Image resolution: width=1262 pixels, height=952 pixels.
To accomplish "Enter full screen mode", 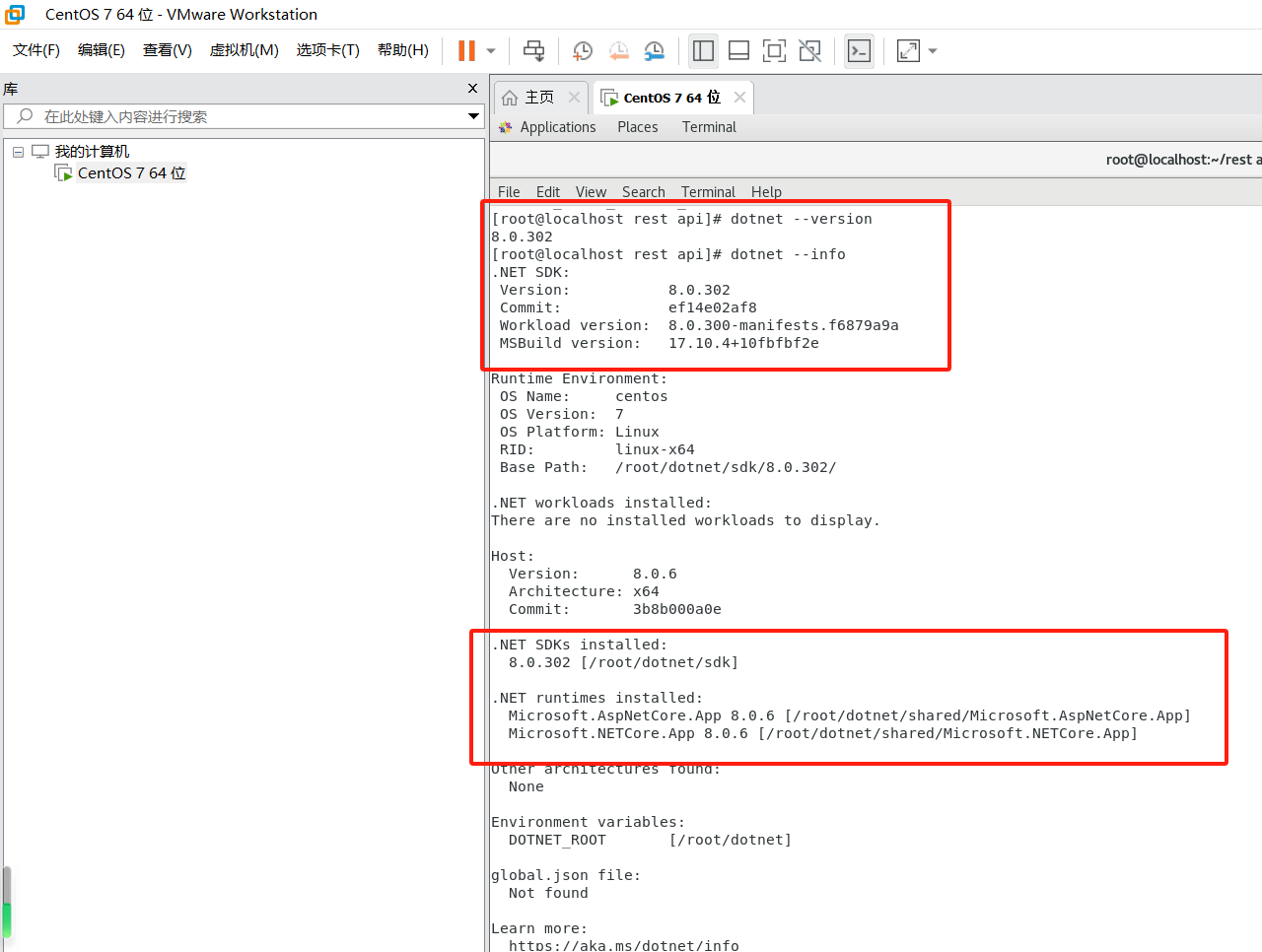I will click(x=774, y=50).
